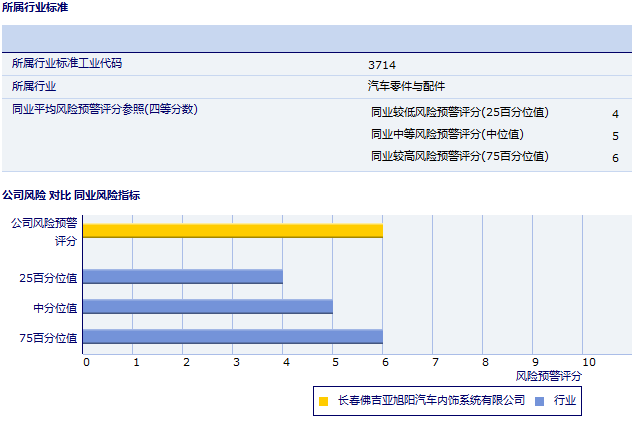Viewport: 644px width, 423px height.
Task: Select the blue 75百分位值 bar
Action: point(233,336)
